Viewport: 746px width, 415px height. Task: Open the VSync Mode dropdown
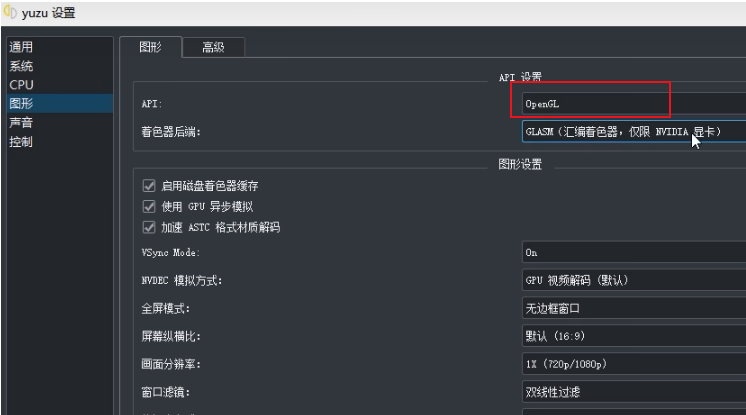633,253
